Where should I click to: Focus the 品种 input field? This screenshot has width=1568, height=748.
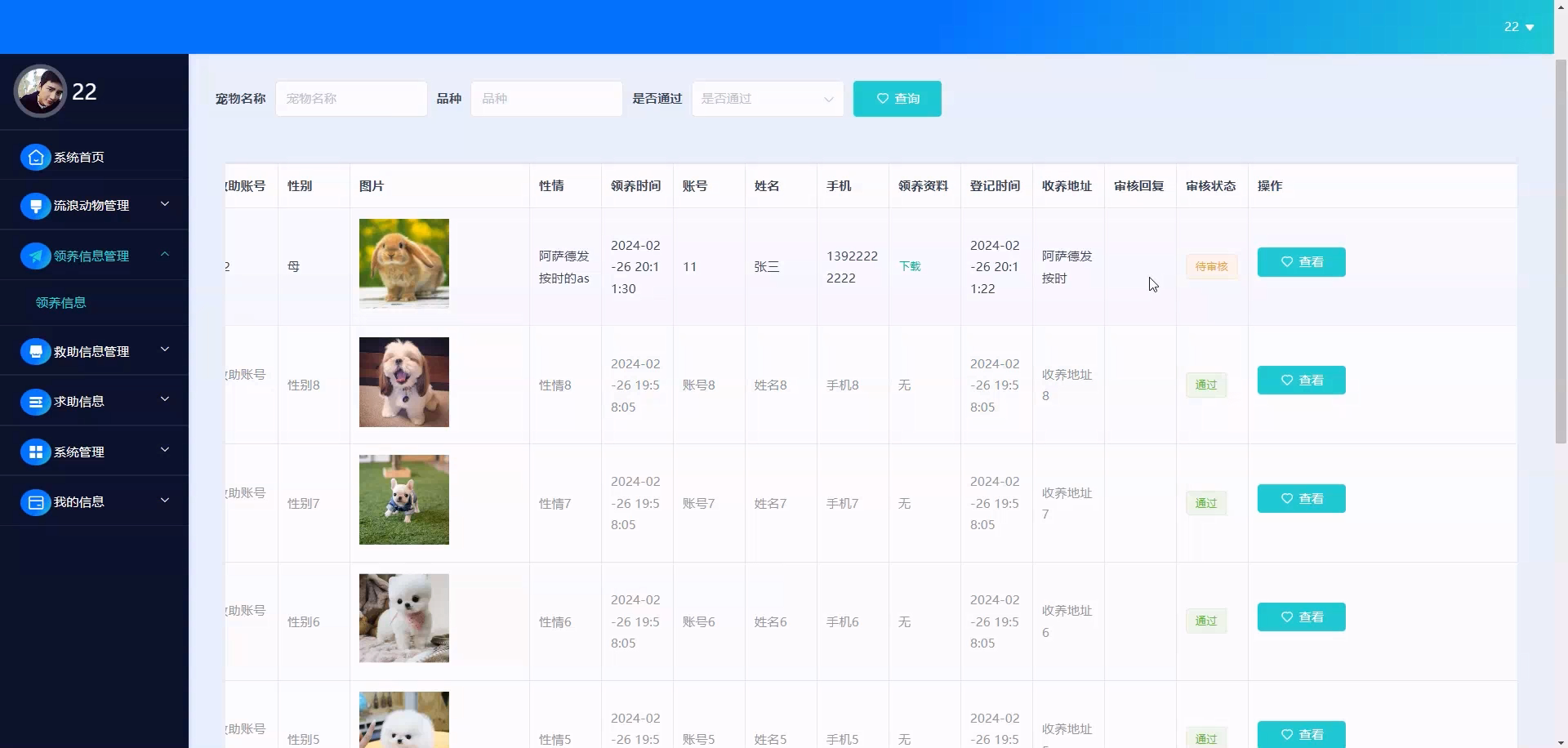pos(546,99)
